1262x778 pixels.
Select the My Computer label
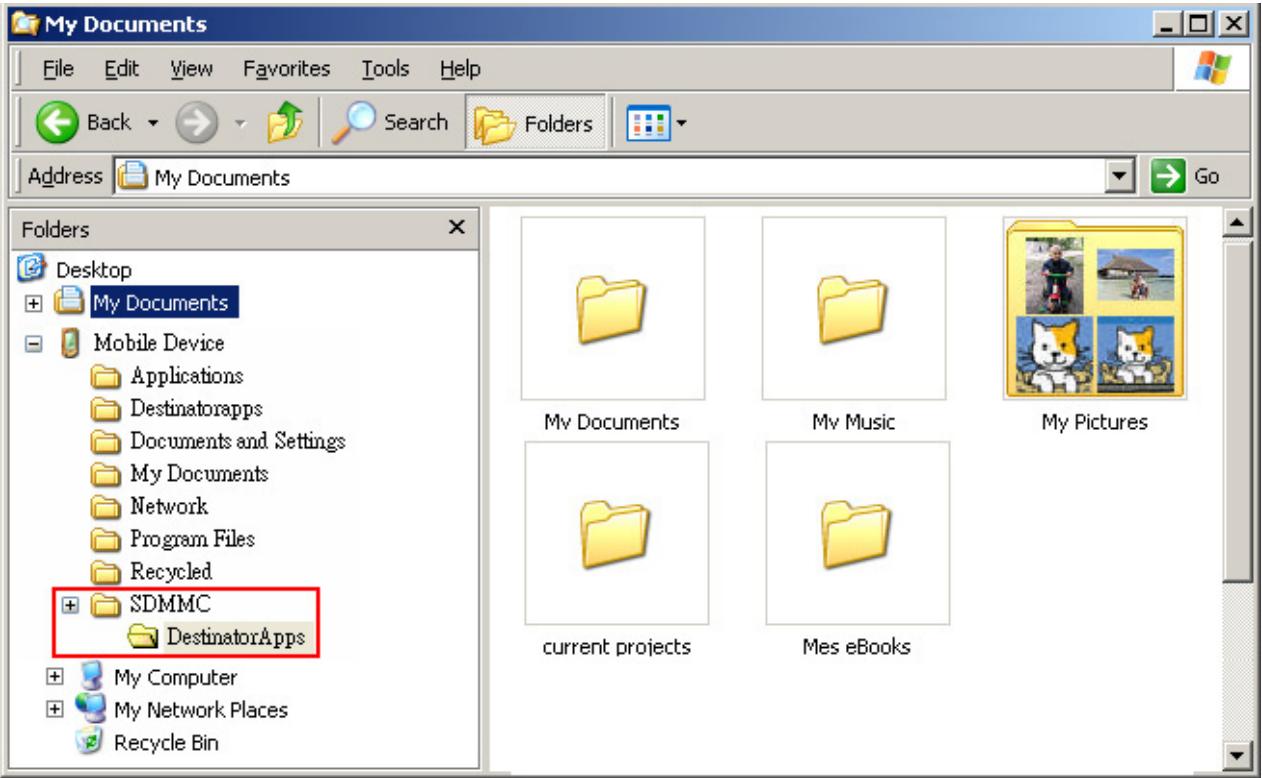pos(176,677)
